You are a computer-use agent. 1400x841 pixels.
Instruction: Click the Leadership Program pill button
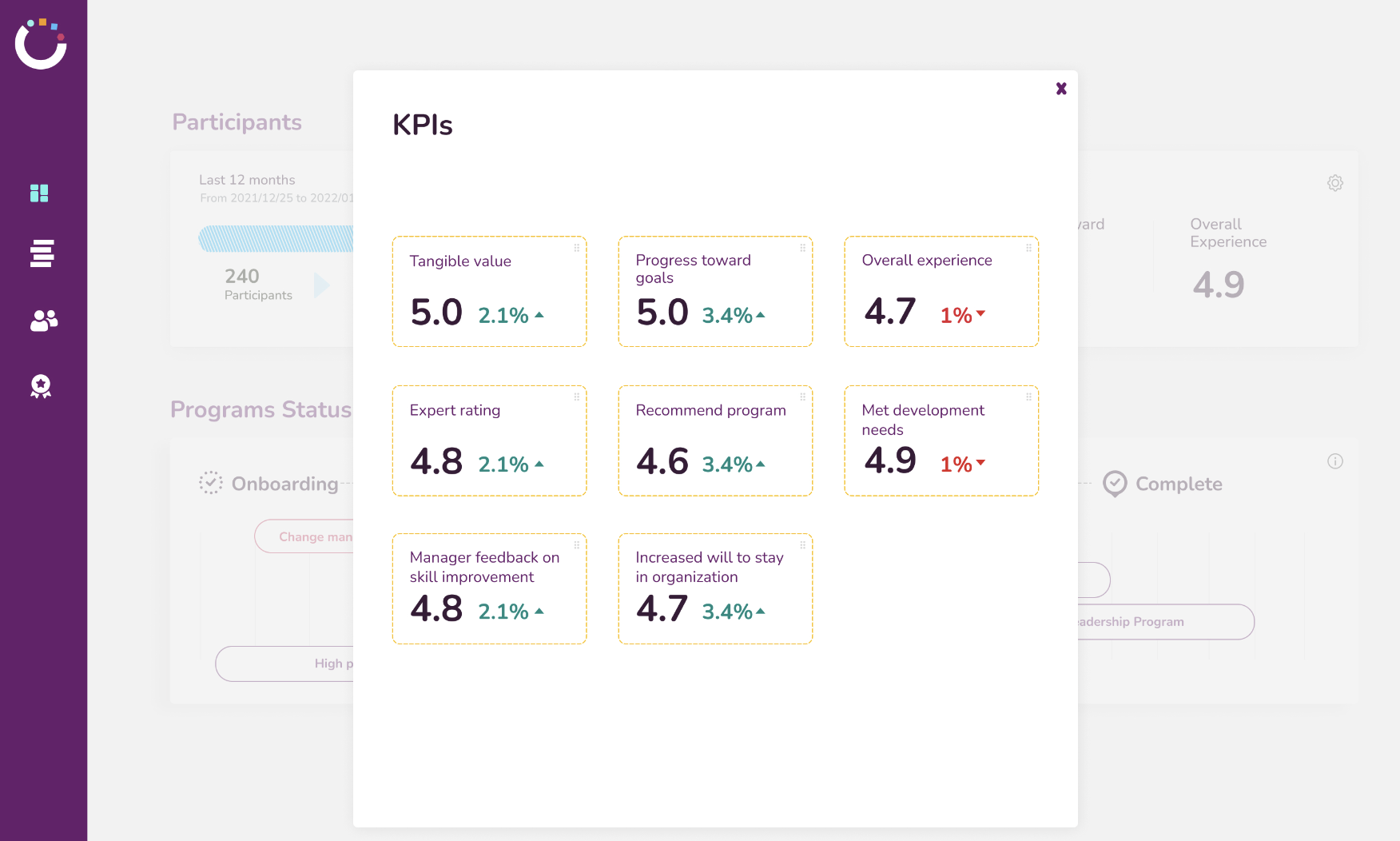click(1166, 622)
